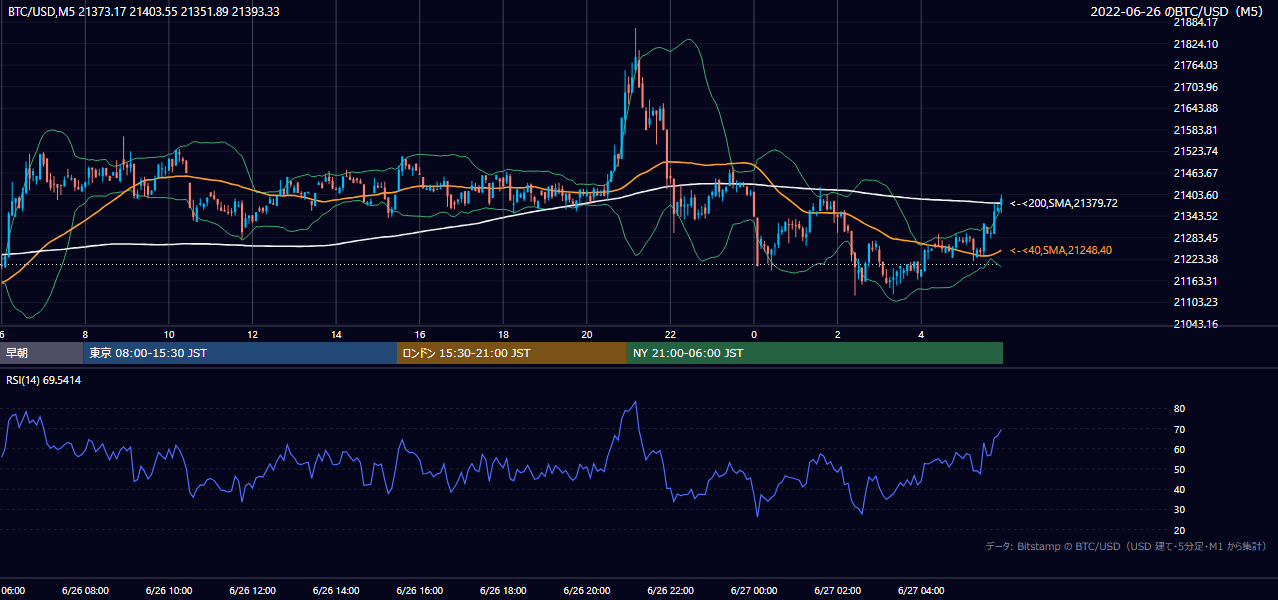
Task: Click price axis label 21163.31
Action: (1195, 281)
